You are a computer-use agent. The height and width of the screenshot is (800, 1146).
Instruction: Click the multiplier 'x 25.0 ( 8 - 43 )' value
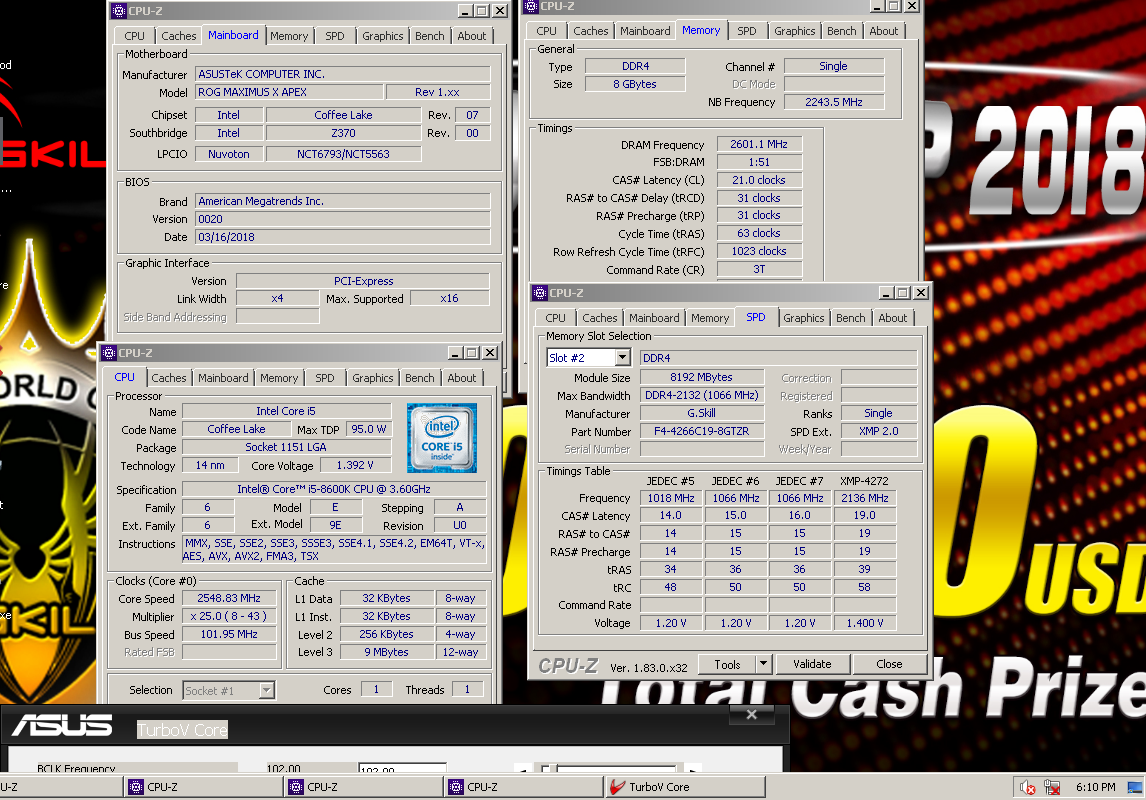[229, 616]
